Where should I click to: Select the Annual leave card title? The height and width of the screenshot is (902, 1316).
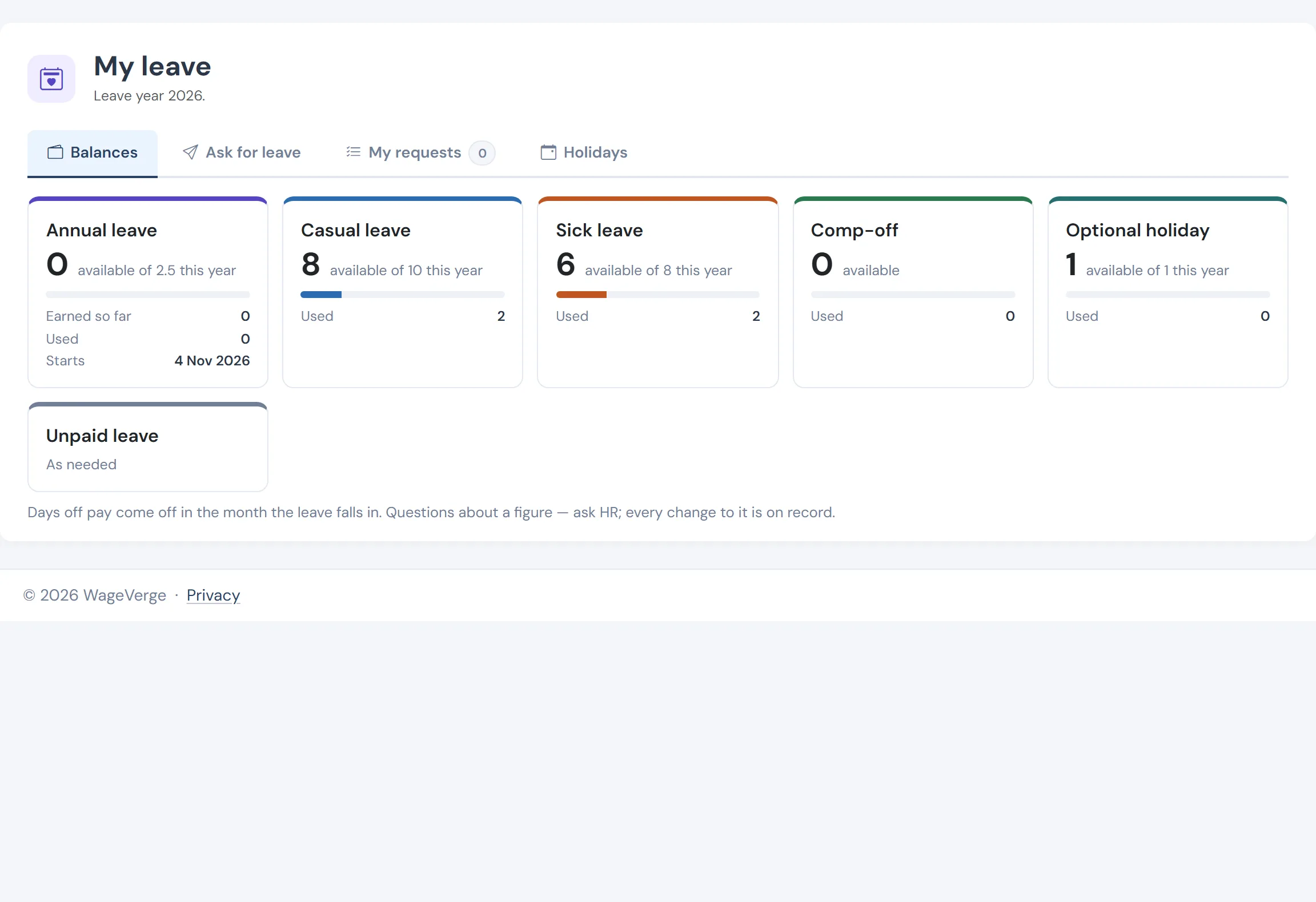pos(102,230)
